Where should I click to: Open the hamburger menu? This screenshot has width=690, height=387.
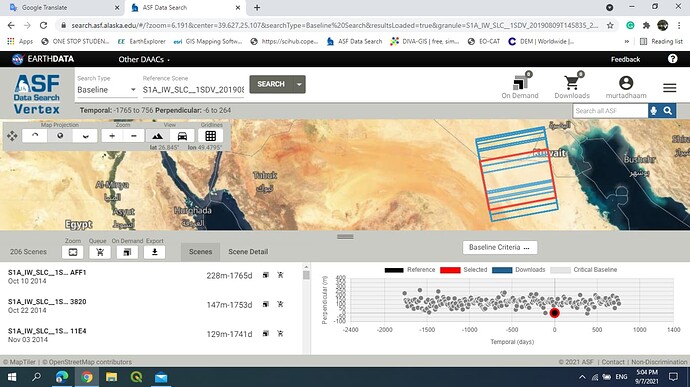(669, 88)
